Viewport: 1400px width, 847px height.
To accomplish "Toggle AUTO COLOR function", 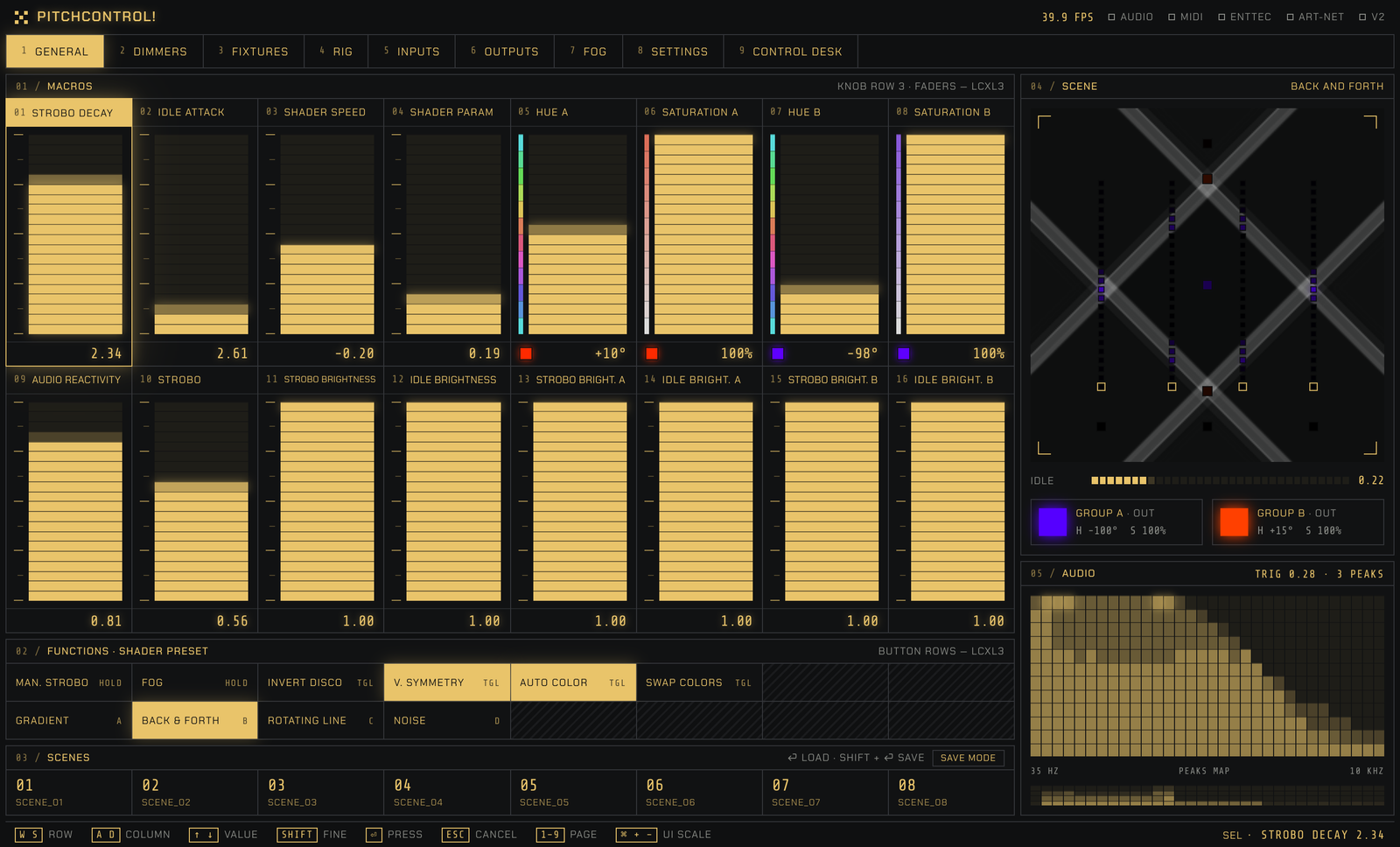I will (573, 682).
